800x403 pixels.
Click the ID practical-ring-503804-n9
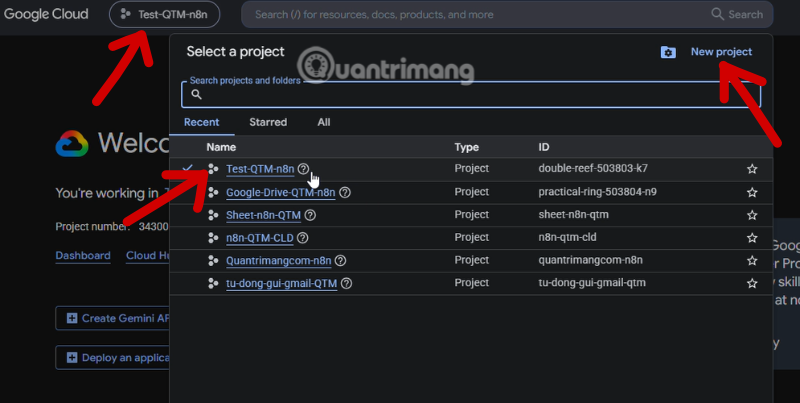[x=597, y=192]
